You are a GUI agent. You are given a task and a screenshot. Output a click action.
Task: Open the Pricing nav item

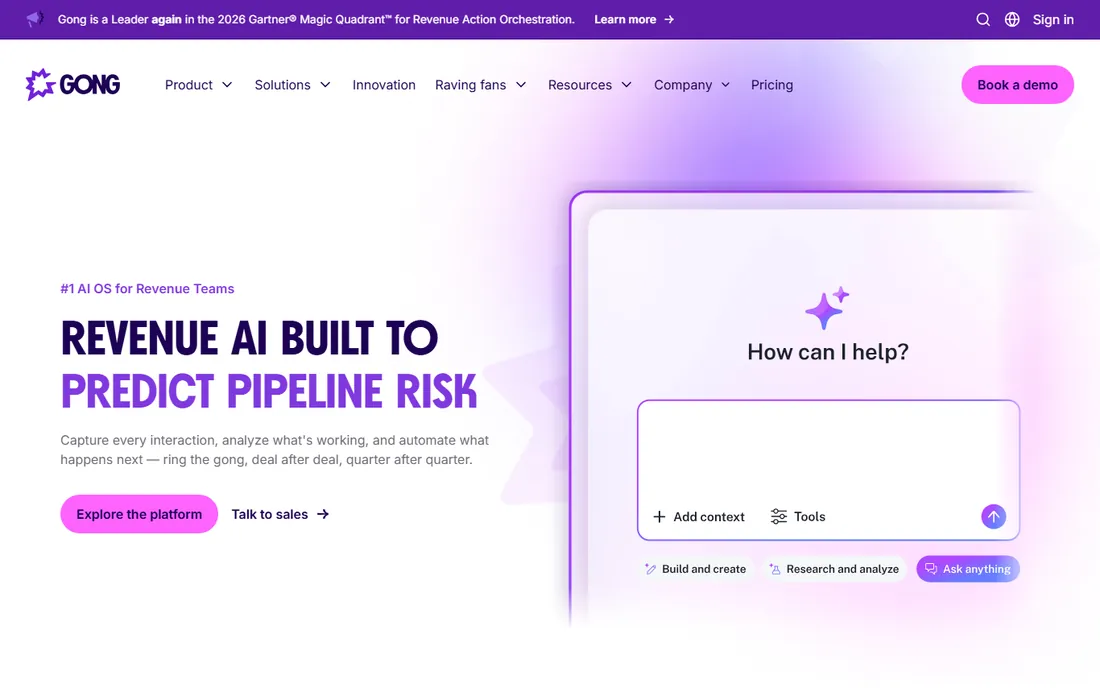(772, 85)
